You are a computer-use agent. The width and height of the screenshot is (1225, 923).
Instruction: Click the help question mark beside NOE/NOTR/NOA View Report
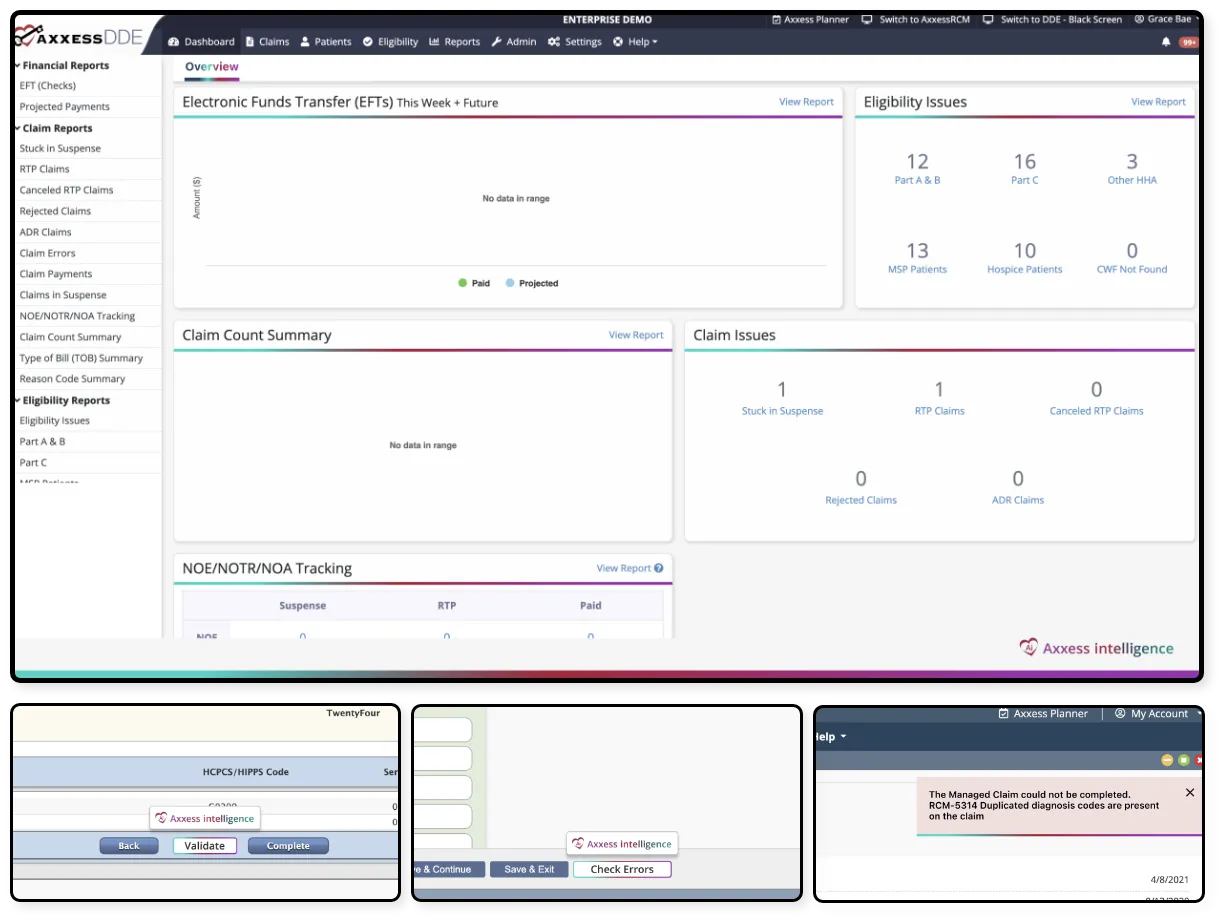click(659, 568)
